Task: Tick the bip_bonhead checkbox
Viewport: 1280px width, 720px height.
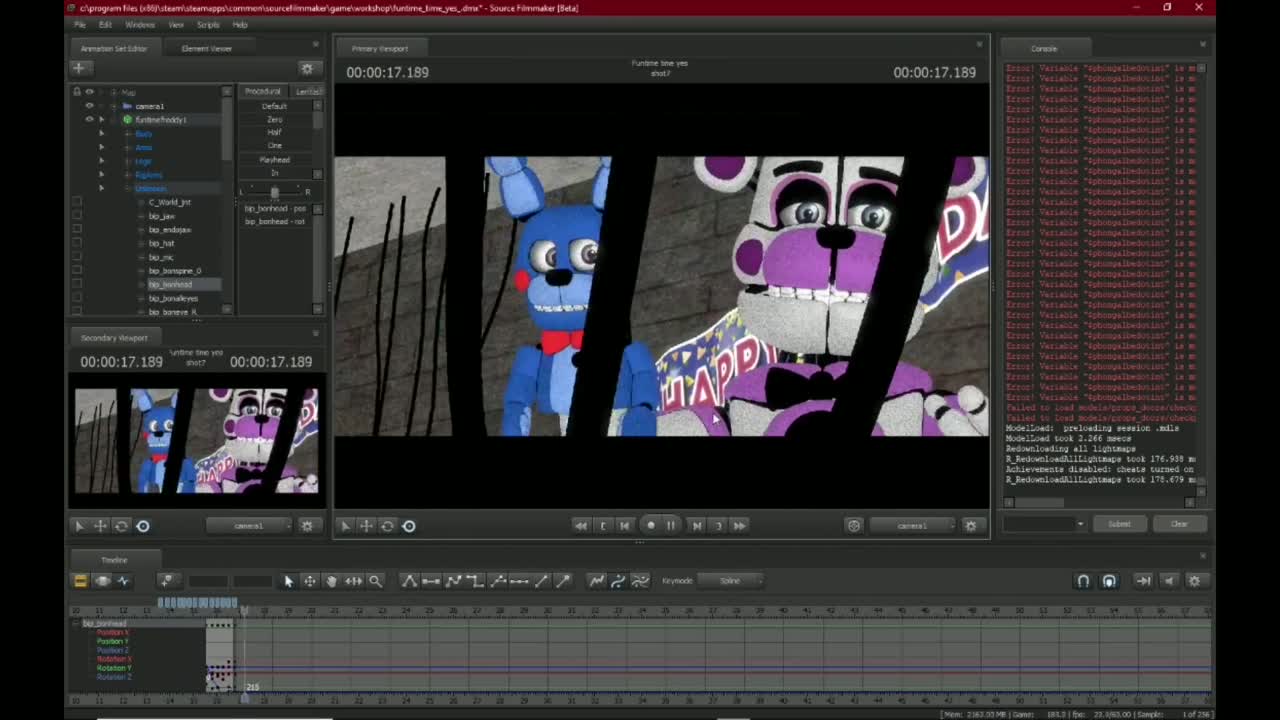Action: pyautogui.click(x=77, y=284)
